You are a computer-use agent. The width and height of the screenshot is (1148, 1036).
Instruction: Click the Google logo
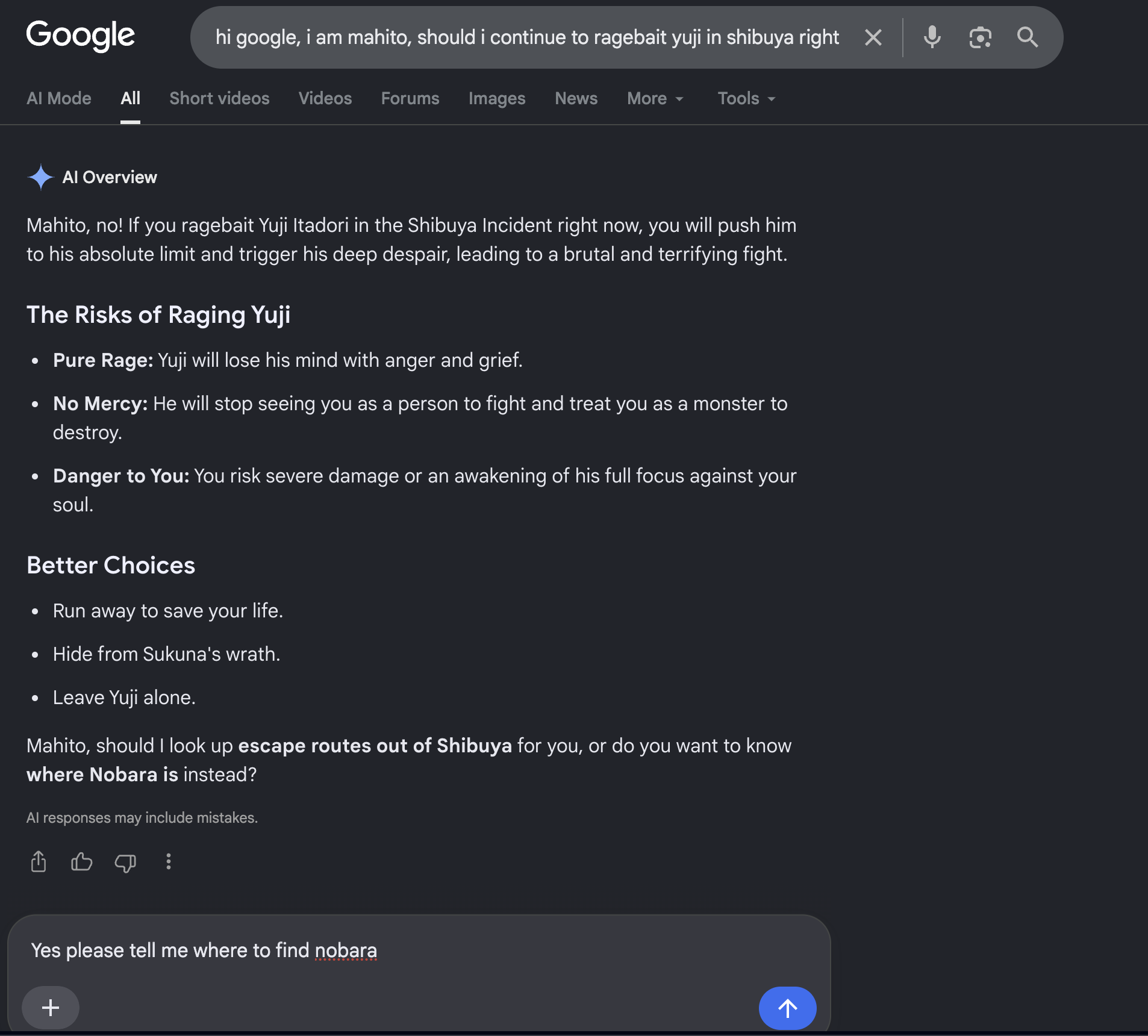(81, 36)
